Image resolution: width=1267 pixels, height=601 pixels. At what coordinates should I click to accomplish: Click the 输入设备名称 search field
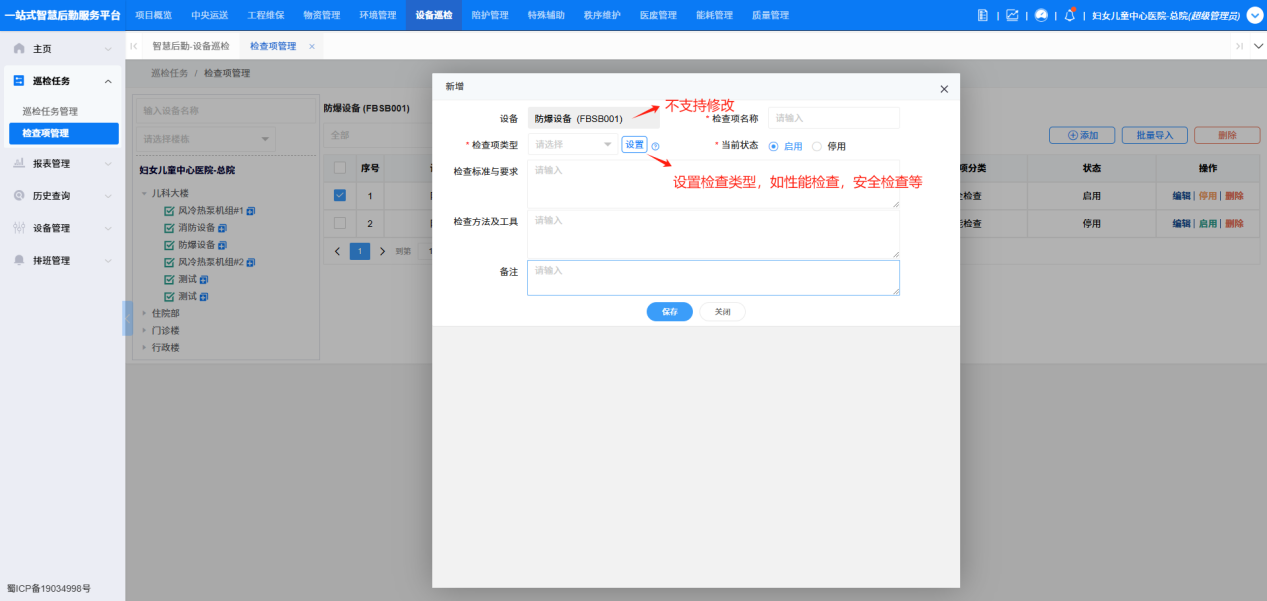[x=225, y=111]
